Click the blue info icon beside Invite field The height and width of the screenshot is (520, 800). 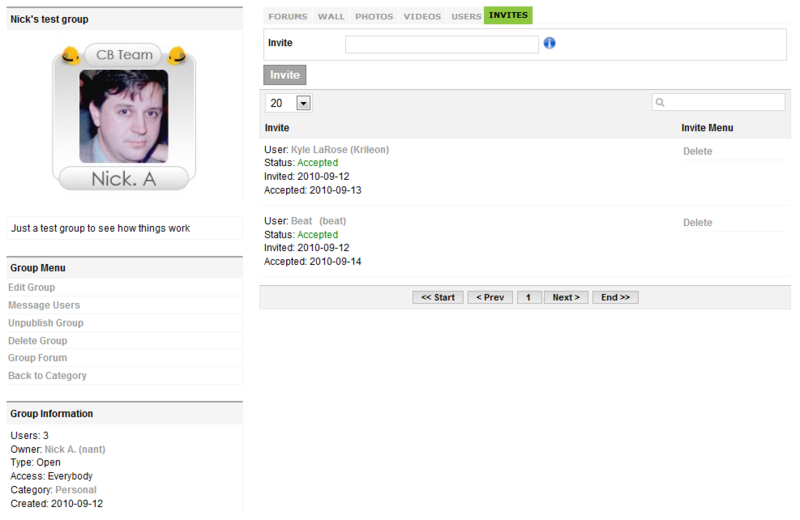tap(549, 43)
